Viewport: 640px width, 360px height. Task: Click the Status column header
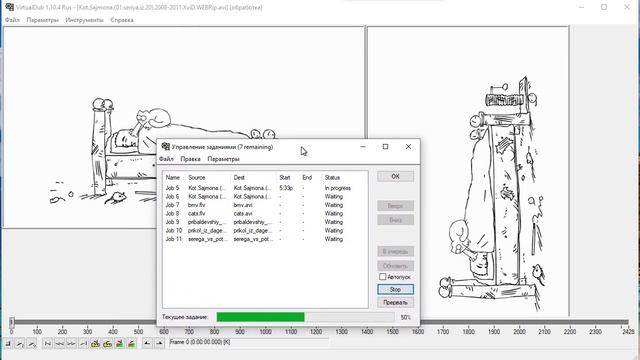pyautogui.click(x=332, y=178)
